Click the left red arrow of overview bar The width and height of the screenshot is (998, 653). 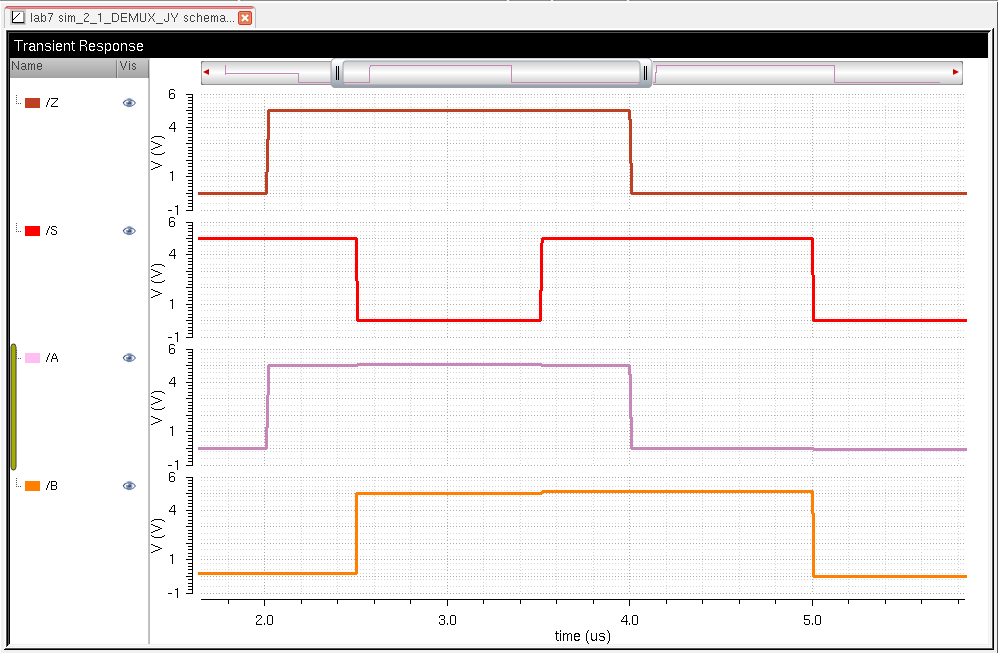pyautogui.click(x=206, y=72)
